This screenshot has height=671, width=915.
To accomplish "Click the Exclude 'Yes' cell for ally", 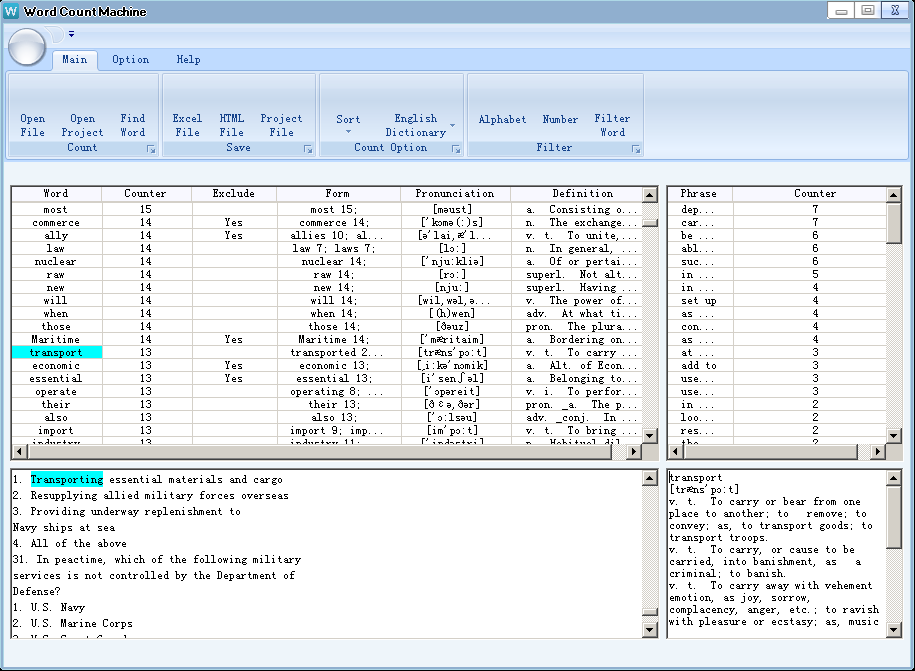I will tap(233, 235).
